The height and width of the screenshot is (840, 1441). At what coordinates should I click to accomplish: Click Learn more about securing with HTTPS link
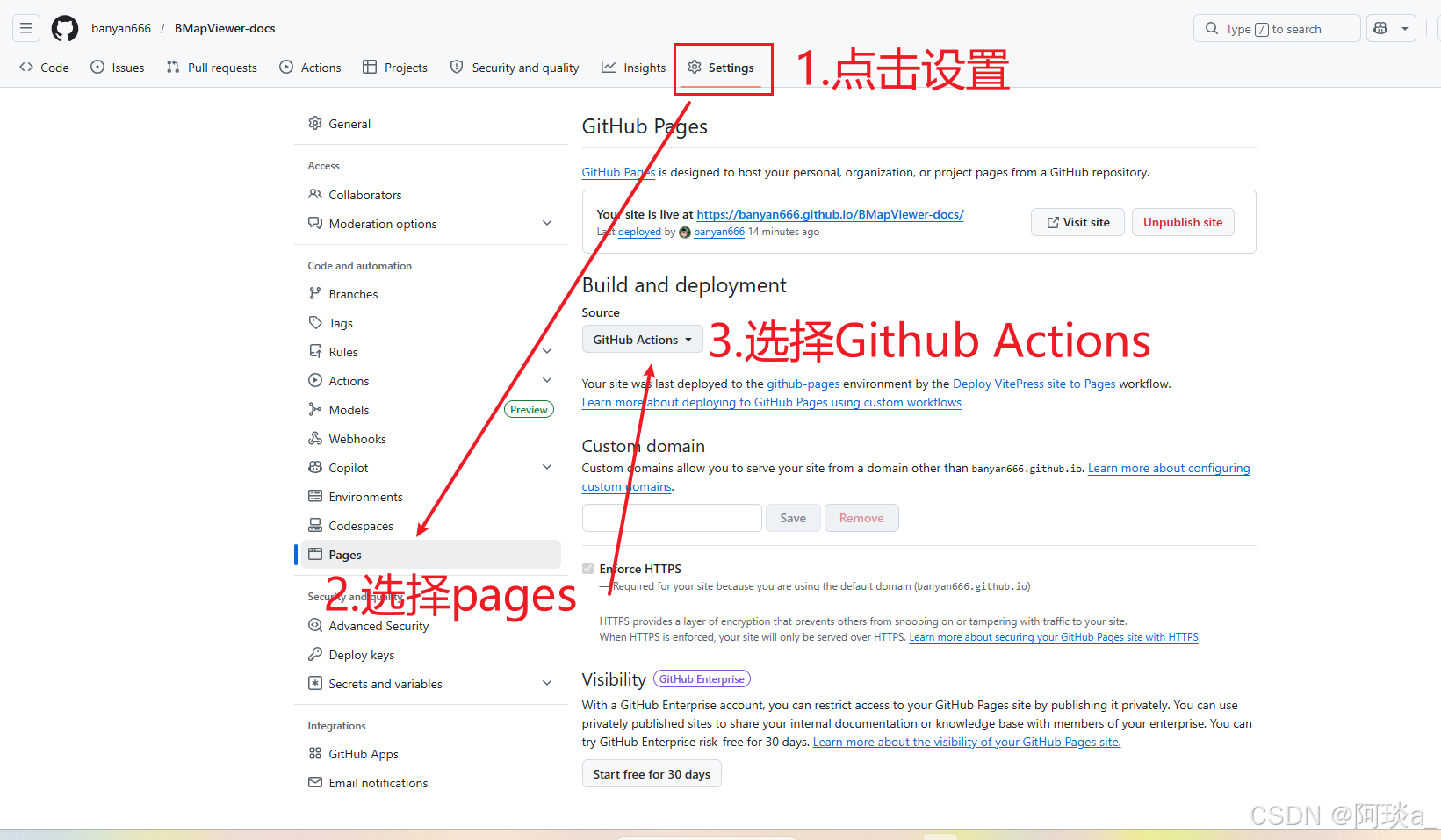1054,637
